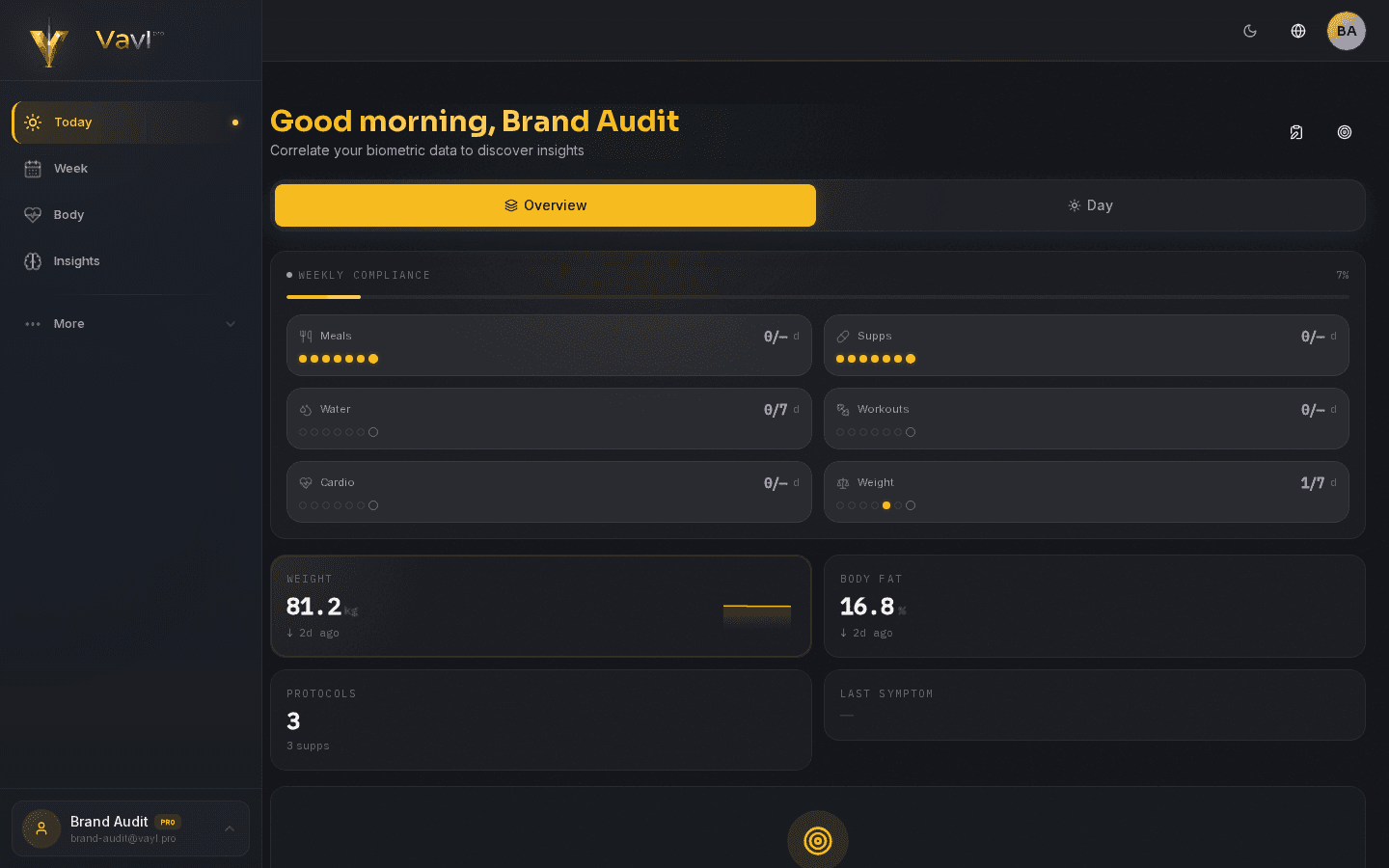
Task: Open the Protocols card showing 3
Action: pos(541,719)
